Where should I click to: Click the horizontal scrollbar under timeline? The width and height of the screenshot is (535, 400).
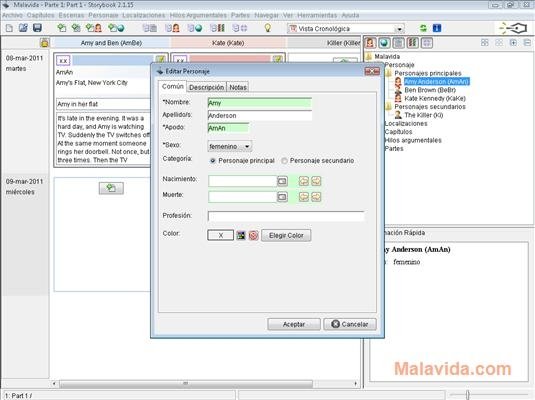pyautogui.click(x=186, y=384)
